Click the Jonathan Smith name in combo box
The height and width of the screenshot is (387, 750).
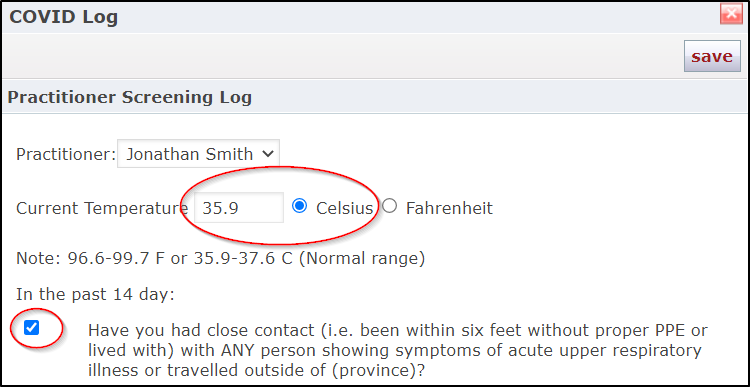[x=189, y=154]
